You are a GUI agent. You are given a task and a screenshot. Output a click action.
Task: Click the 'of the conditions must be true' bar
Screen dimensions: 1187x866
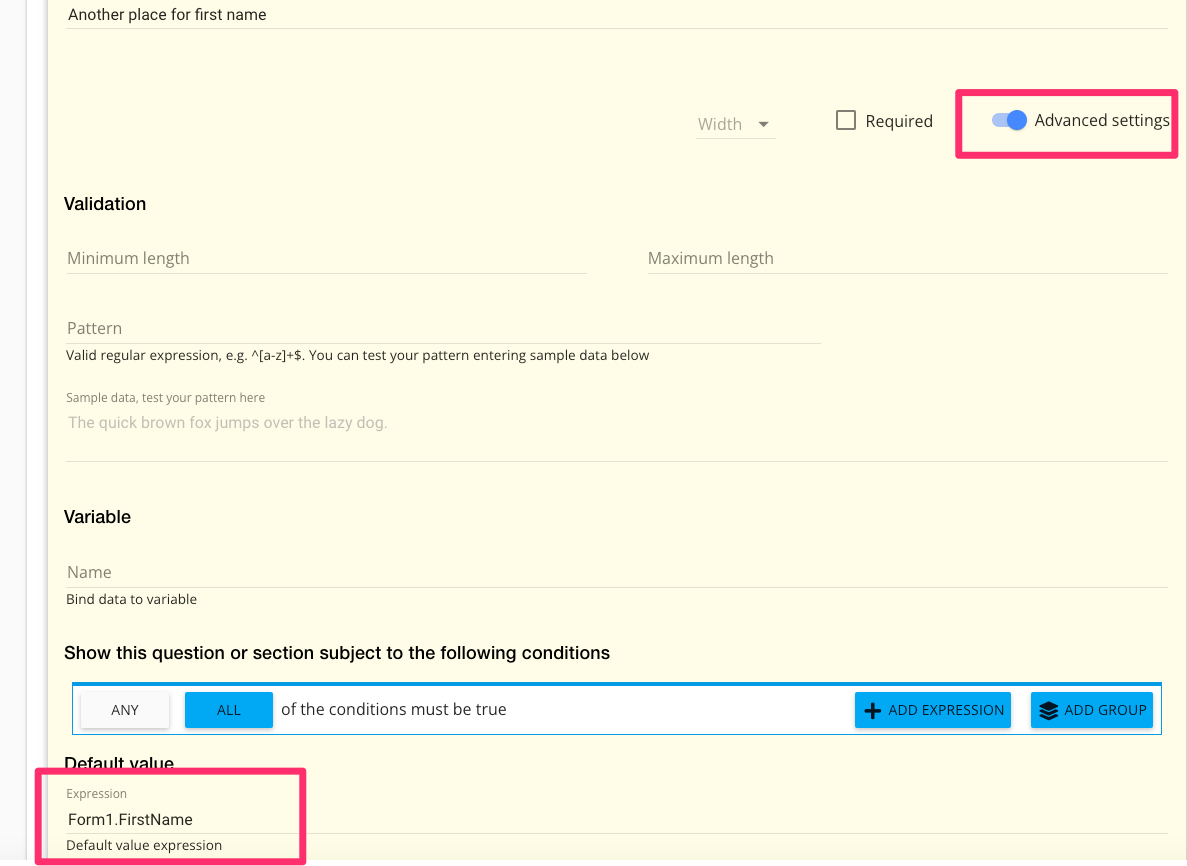[393, 710]
